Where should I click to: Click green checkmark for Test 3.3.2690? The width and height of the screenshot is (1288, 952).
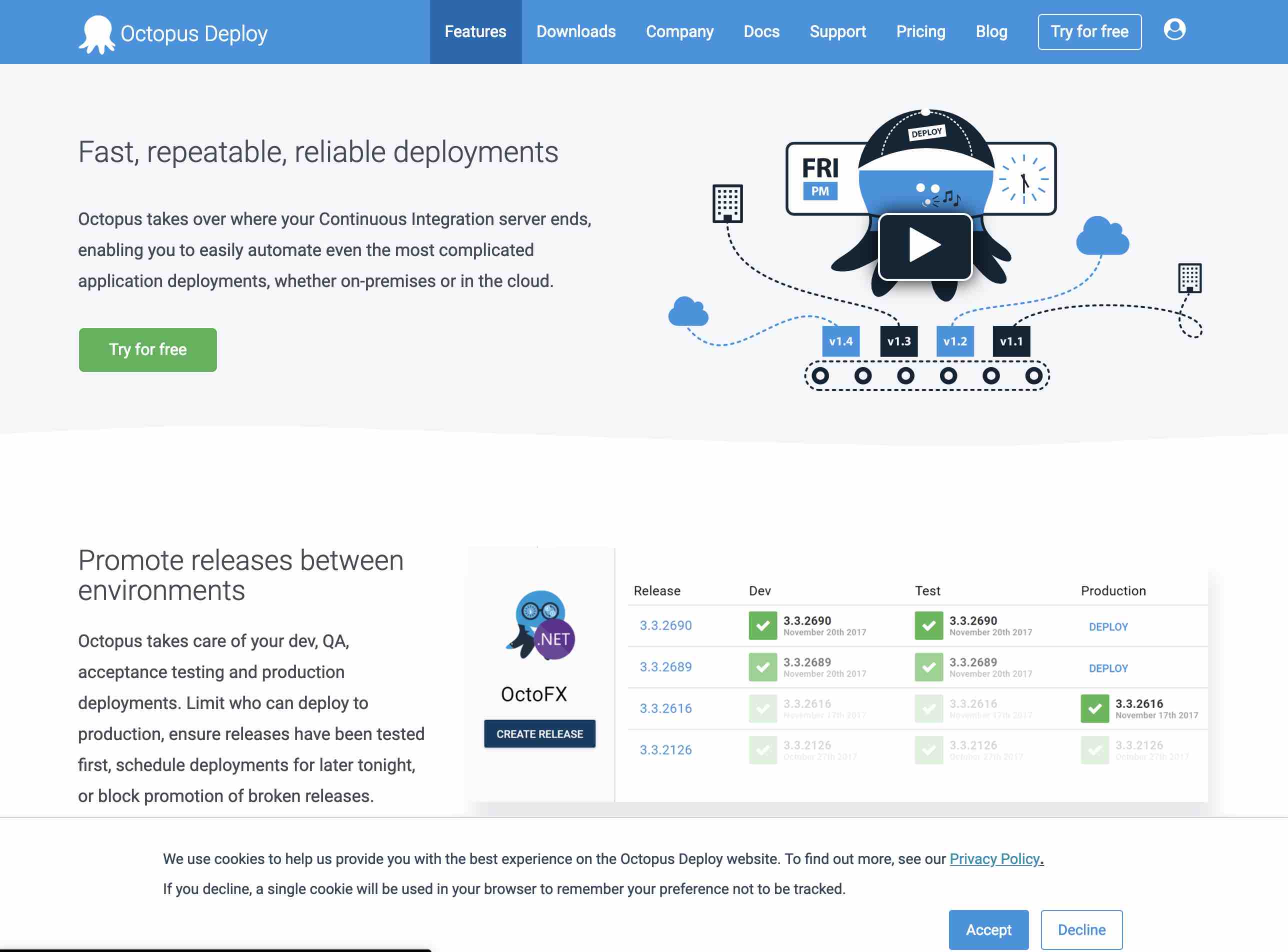click(928, 626)
